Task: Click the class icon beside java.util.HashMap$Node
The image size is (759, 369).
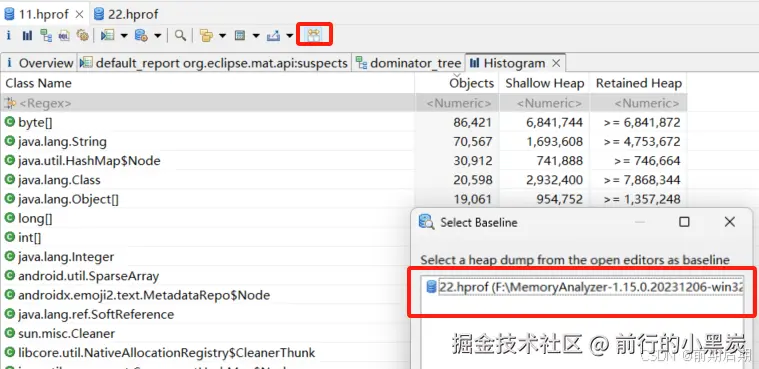Action: tap(10, 160)
